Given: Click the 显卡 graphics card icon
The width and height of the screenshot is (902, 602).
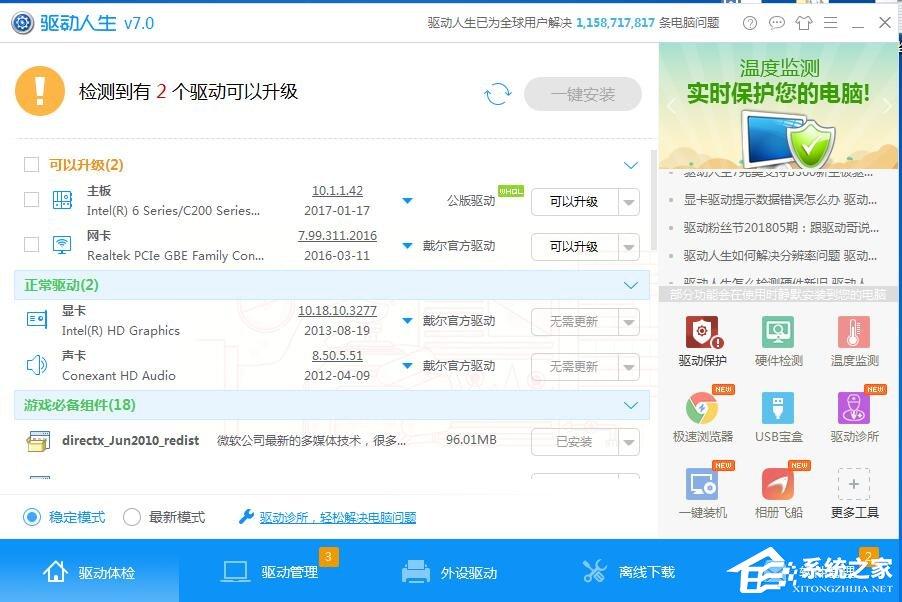Looking at the screenshot, I should pos(37,319).
